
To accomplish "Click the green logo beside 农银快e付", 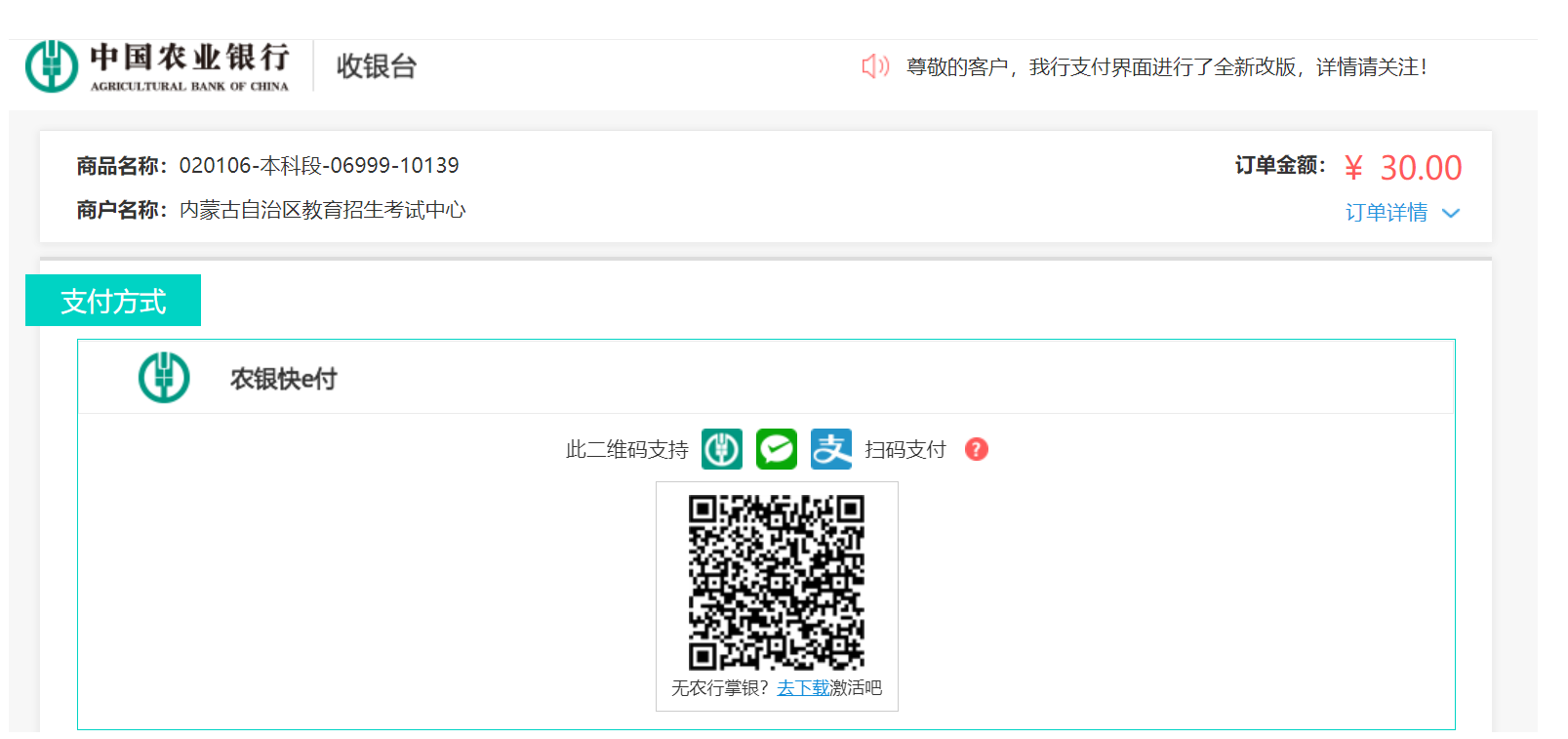I will coord(164,378).
